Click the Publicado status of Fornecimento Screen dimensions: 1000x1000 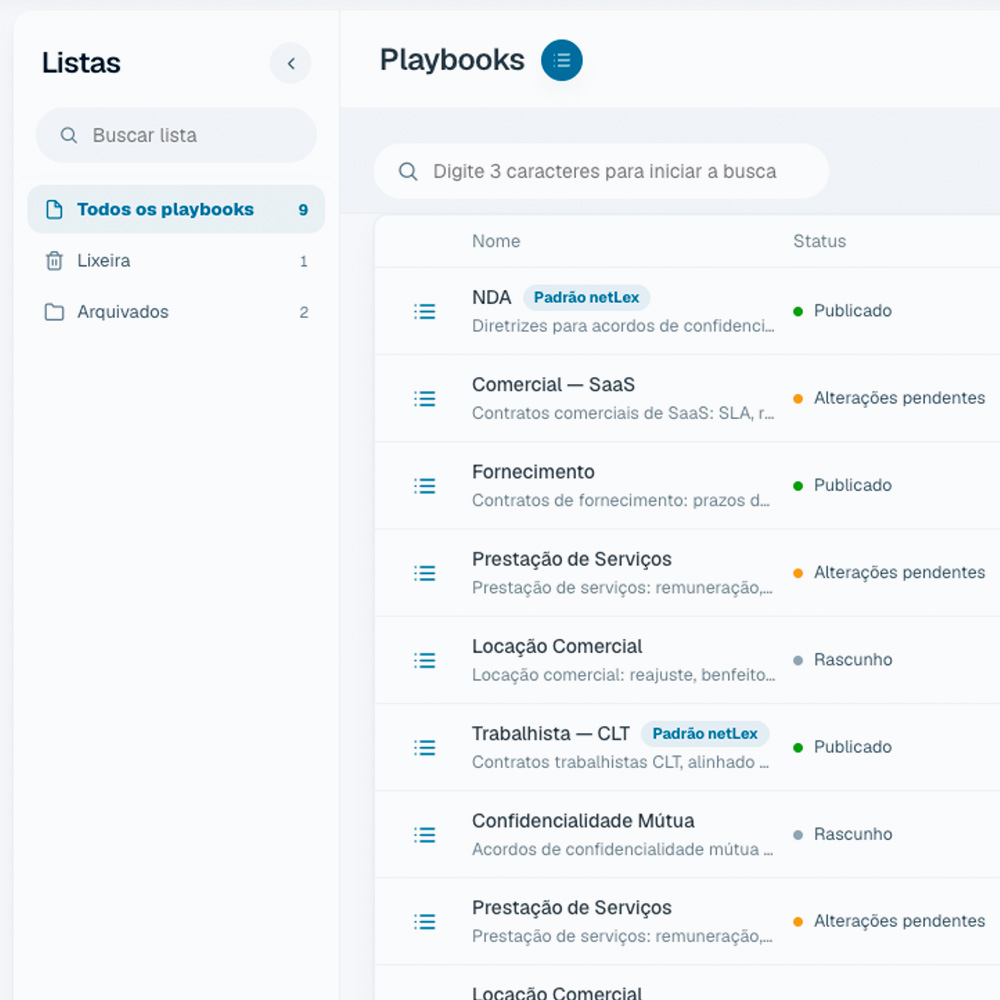point(853,485)
